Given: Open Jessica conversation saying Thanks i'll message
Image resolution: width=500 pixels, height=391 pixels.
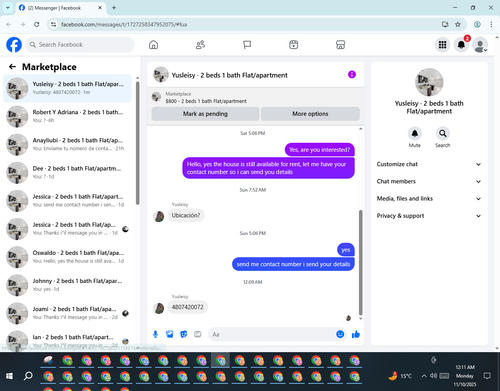Looking at the screenshot, I should coord(67,229).
